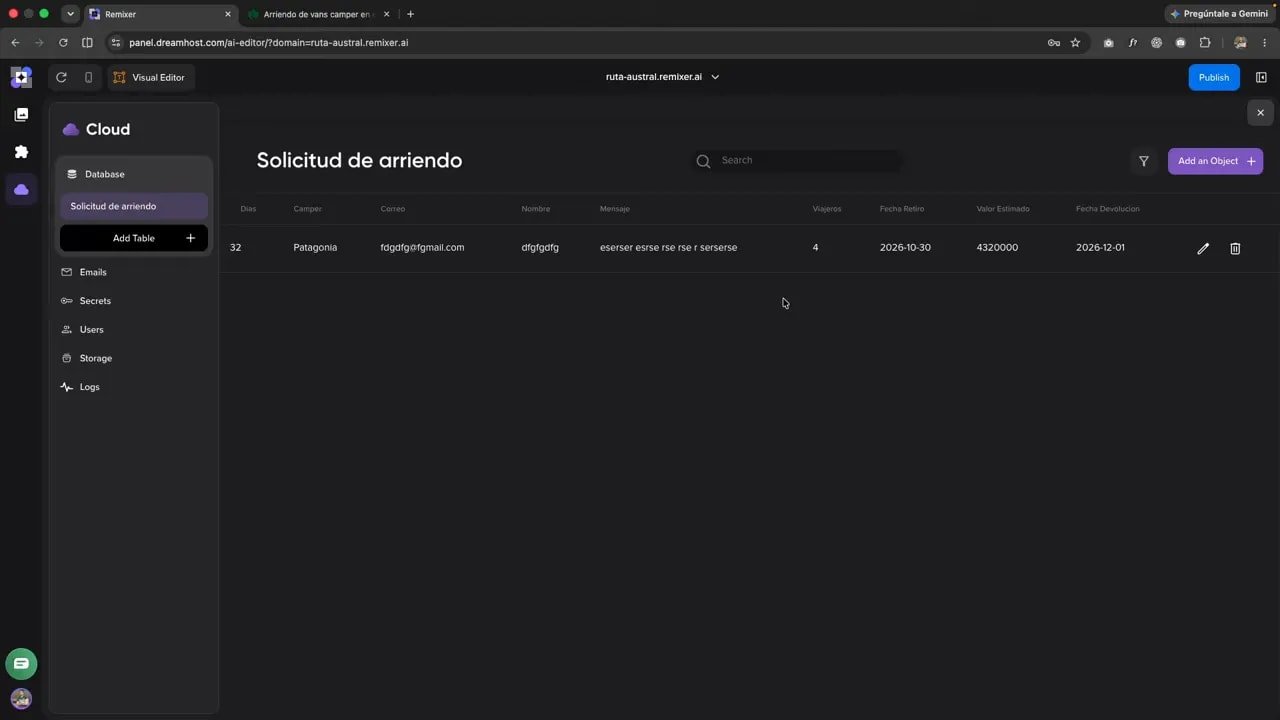Click the Add an Object button
The image size is (1280, 720).
(1215, 161)
